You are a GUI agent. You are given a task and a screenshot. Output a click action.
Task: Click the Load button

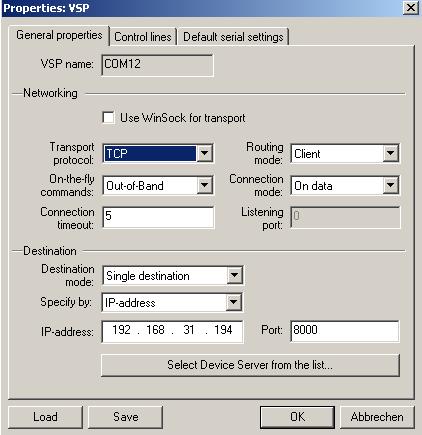45,417
